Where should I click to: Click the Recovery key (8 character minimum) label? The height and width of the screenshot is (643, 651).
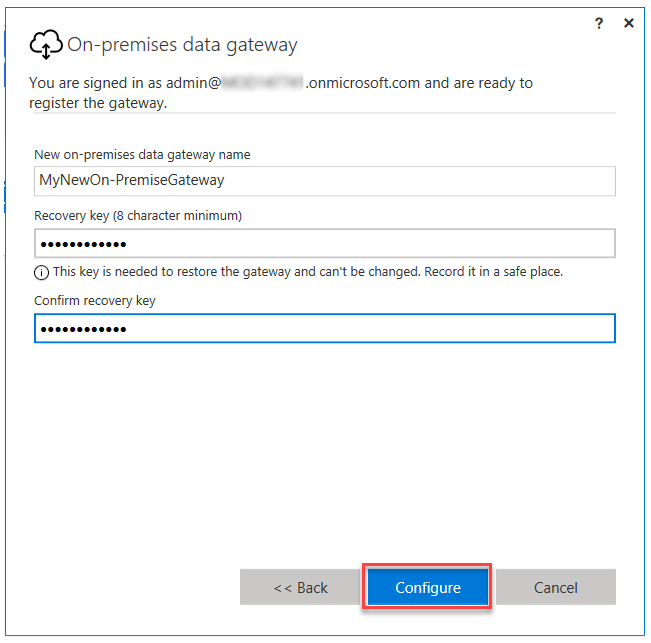138,216
